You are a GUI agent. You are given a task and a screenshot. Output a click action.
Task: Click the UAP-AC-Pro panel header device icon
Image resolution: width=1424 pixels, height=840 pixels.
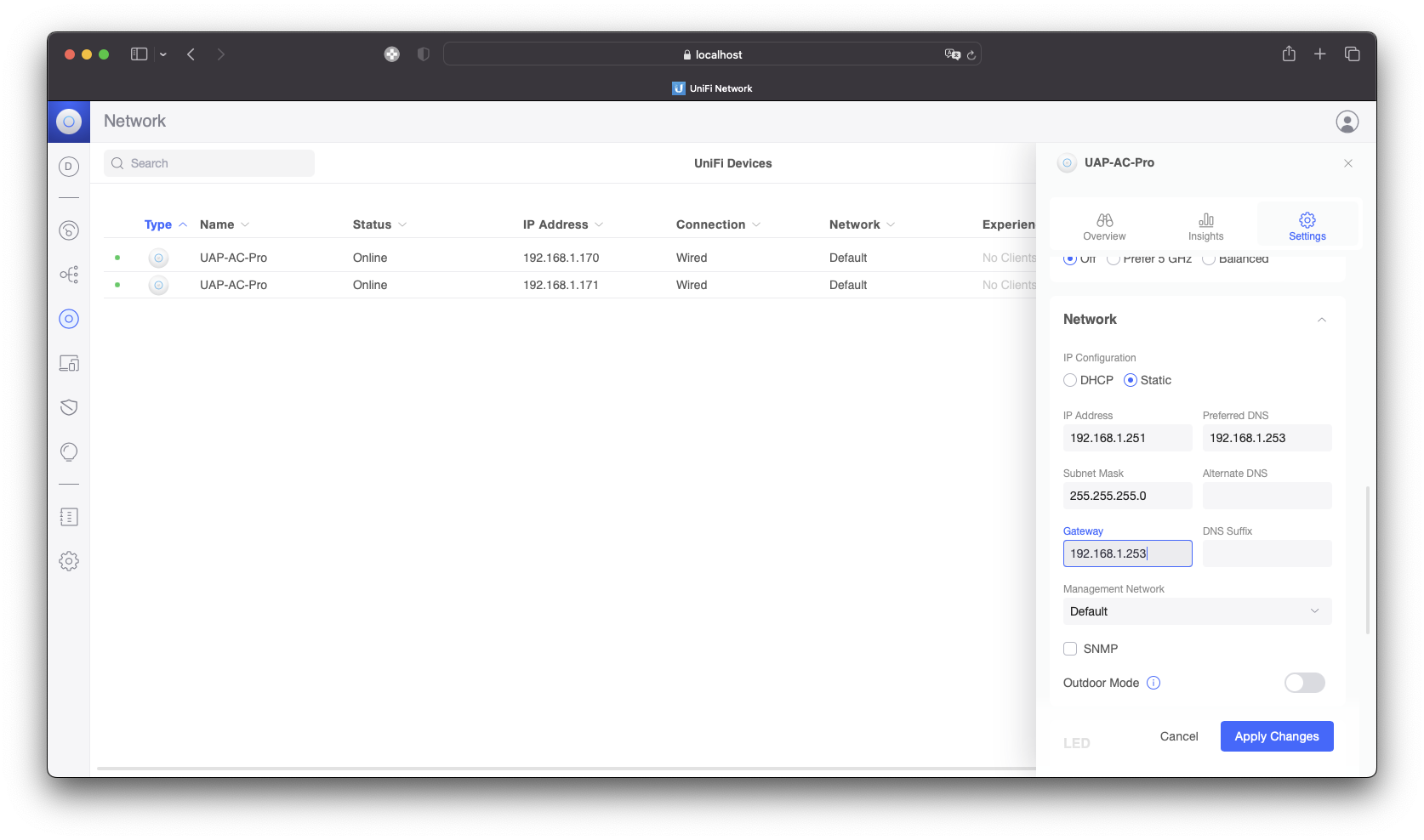click(1067, 162)
